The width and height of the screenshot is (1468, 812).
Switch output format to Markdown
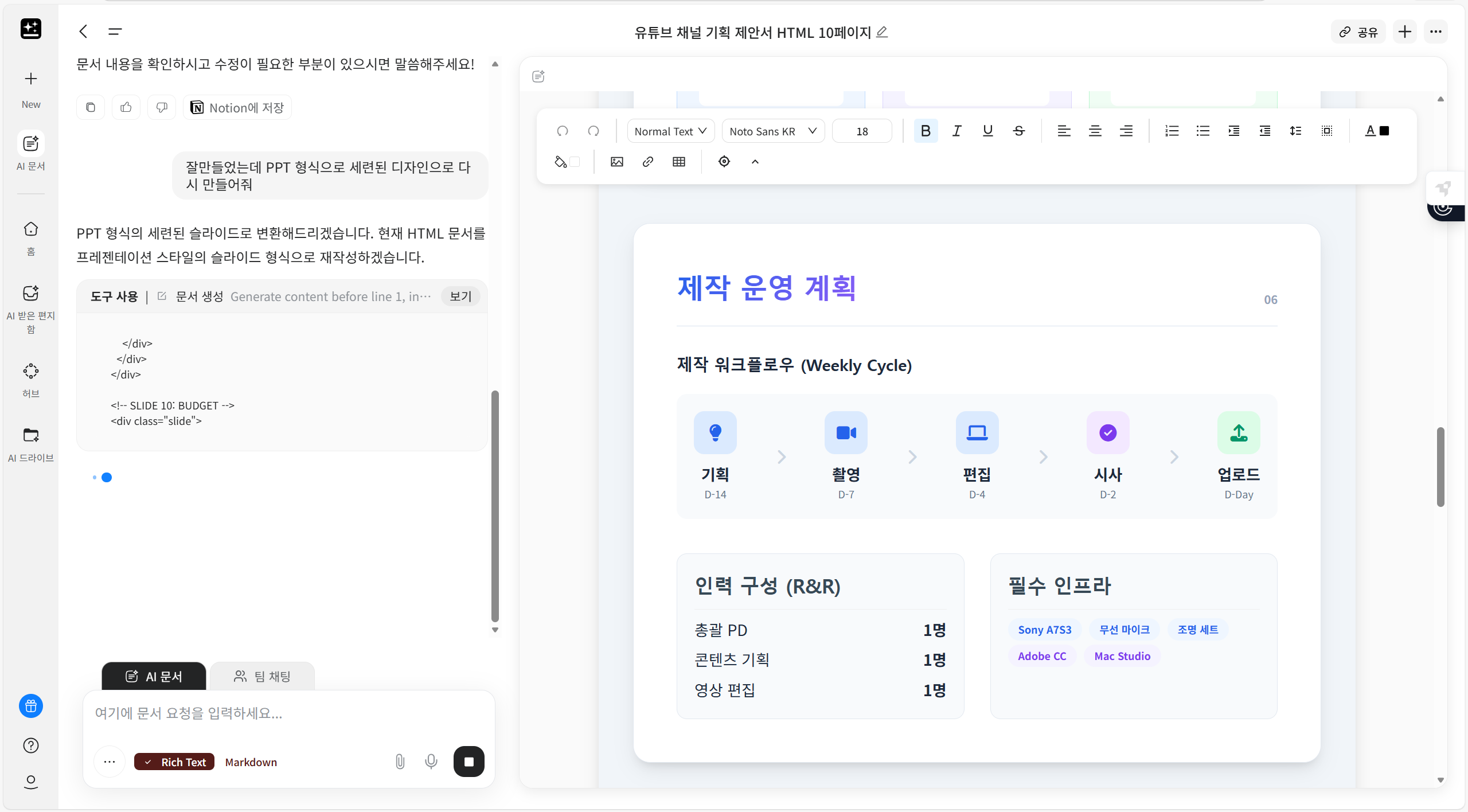pos(251,762)
